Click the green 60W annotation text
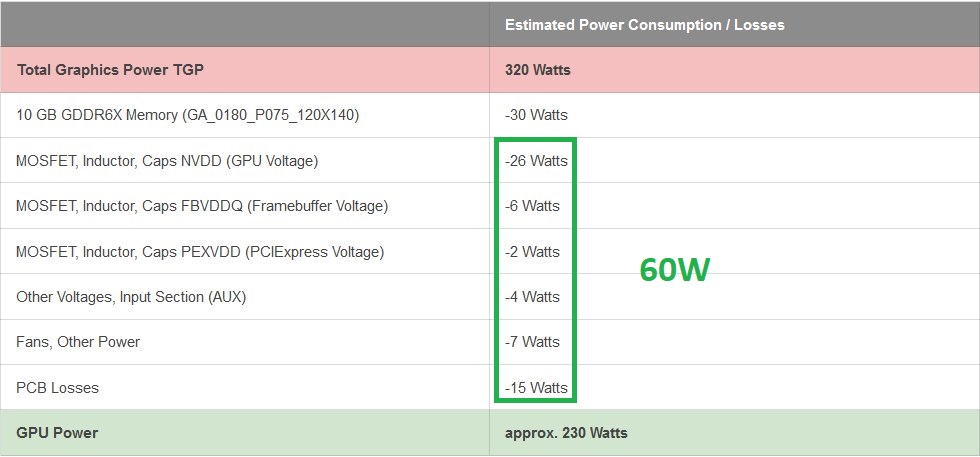Image resolution: width=980 pixels, height=457 pixels. click(675, 270)
